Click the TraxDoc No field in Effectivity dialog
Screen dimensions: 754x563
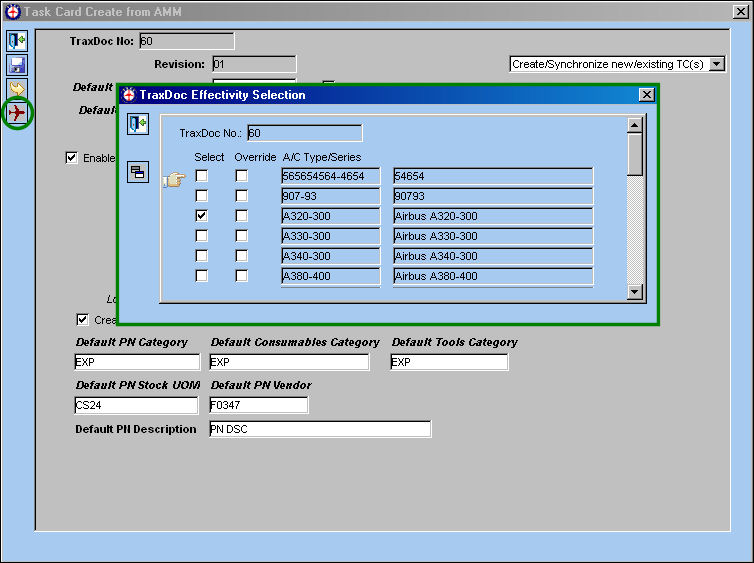coord(305,133)
